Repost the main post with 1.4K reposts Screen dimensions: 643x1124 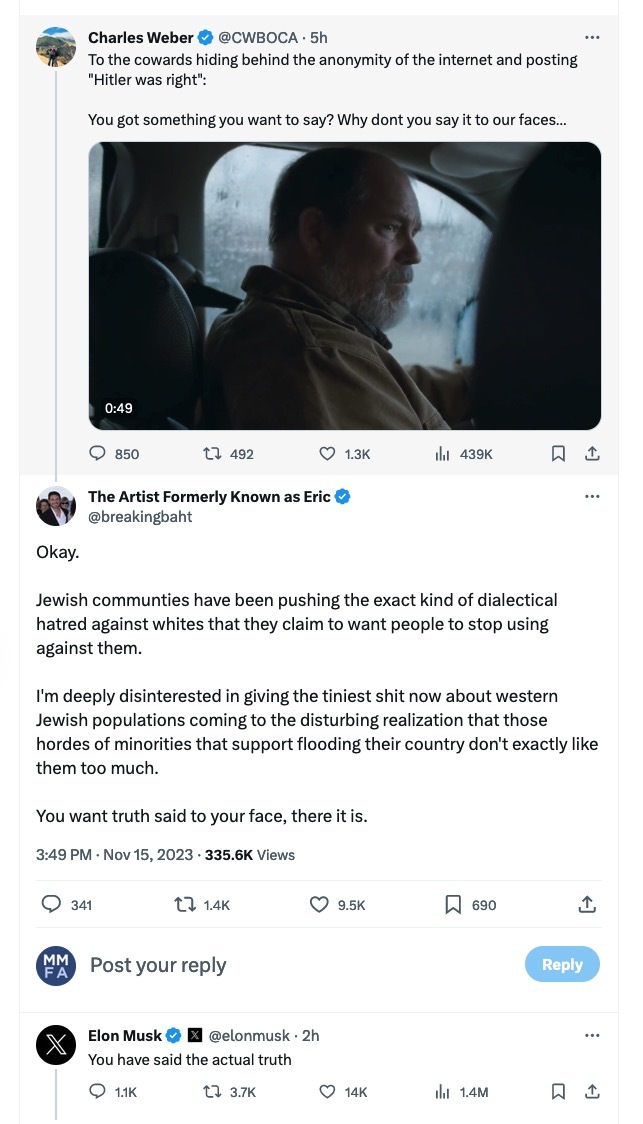coord(185,904)
